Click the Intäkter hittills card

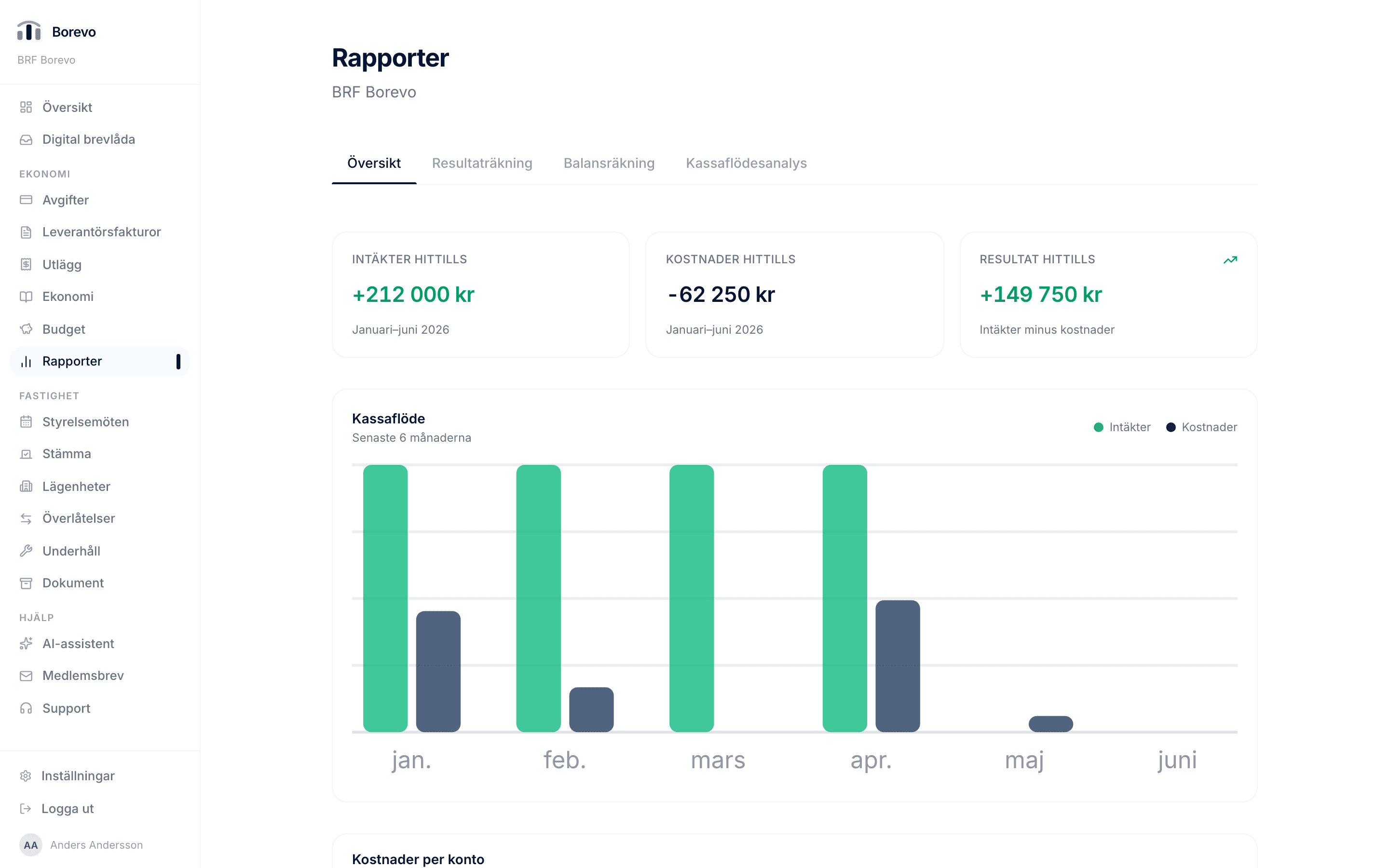(480, 295)
